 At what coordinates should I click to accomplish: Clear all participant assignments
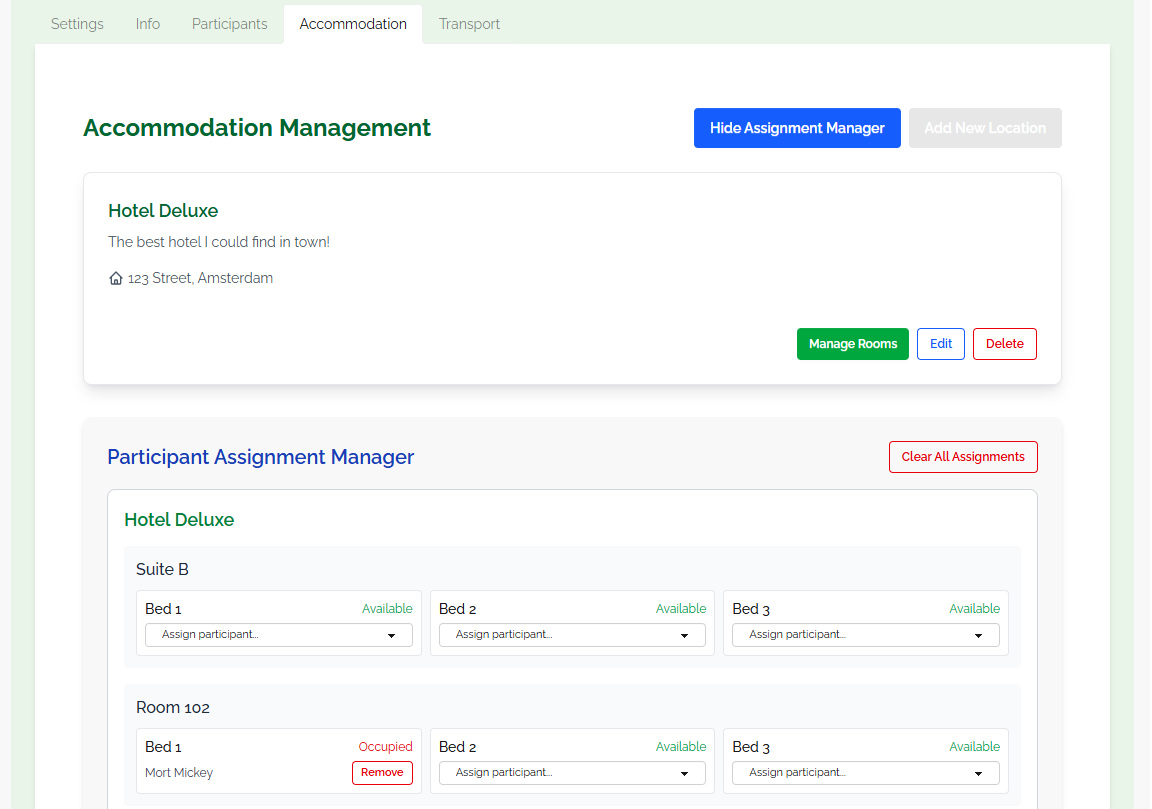[x=963, y=457]
